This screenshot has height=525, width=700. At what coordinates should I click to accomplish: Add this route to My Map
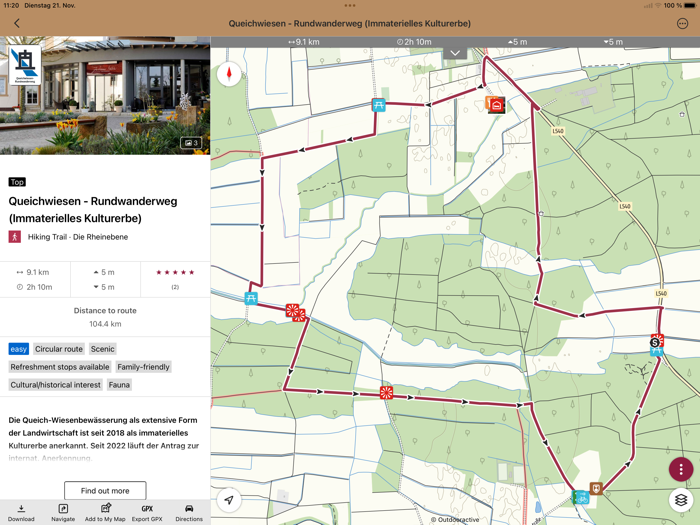click(105, 513)
